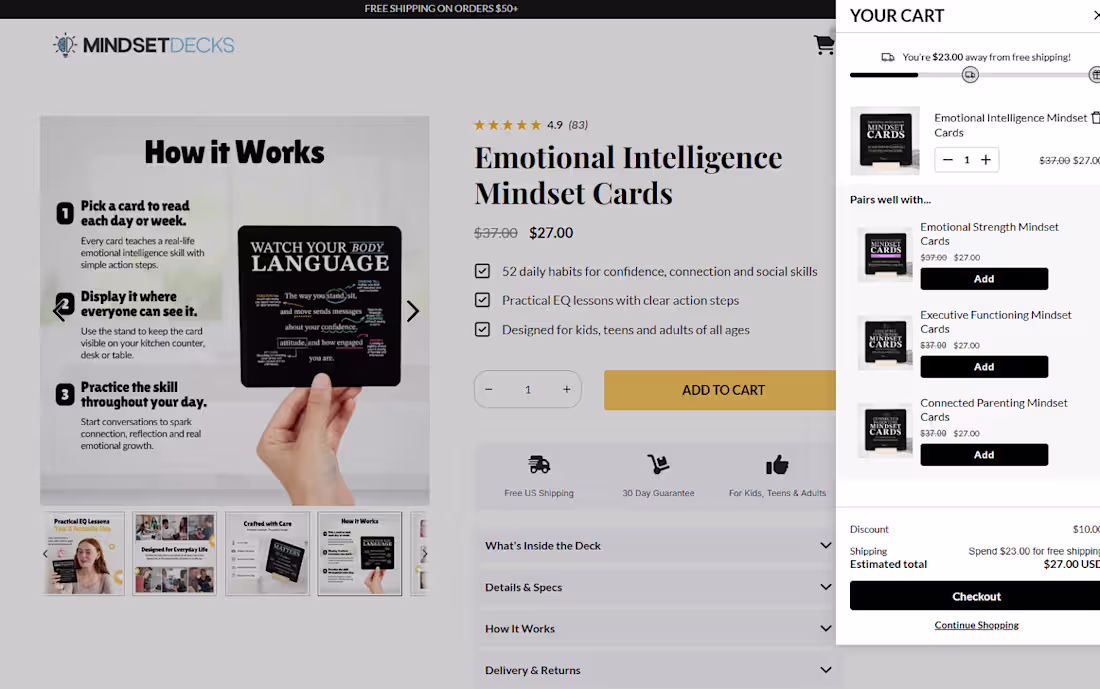Click the Free US Shipping truck icon
This screenshot has height=689, width=1100.
point(539,464)
